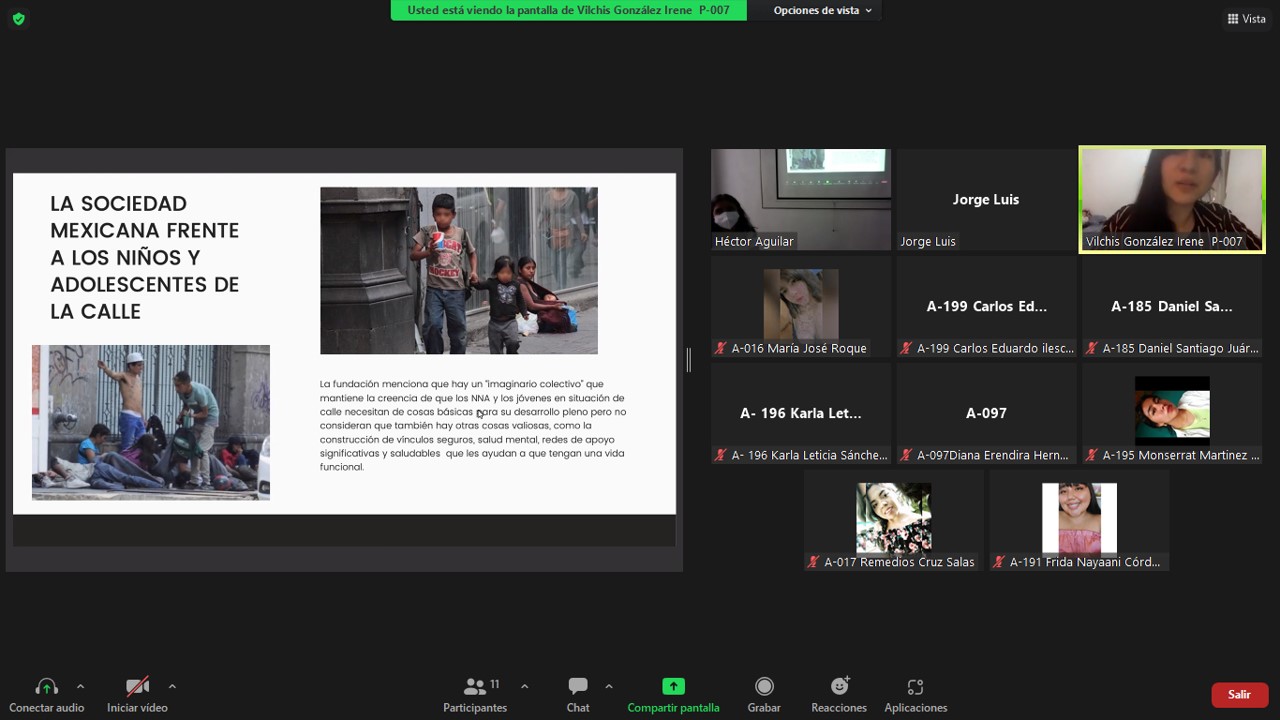Click the red Salir button
This screenshot has width=1280, height=720.
(x=1239, y=694)
